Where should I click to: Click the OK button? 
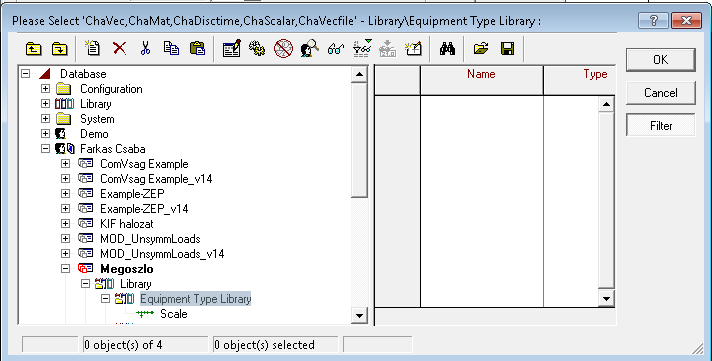click(x=661, y=59)
